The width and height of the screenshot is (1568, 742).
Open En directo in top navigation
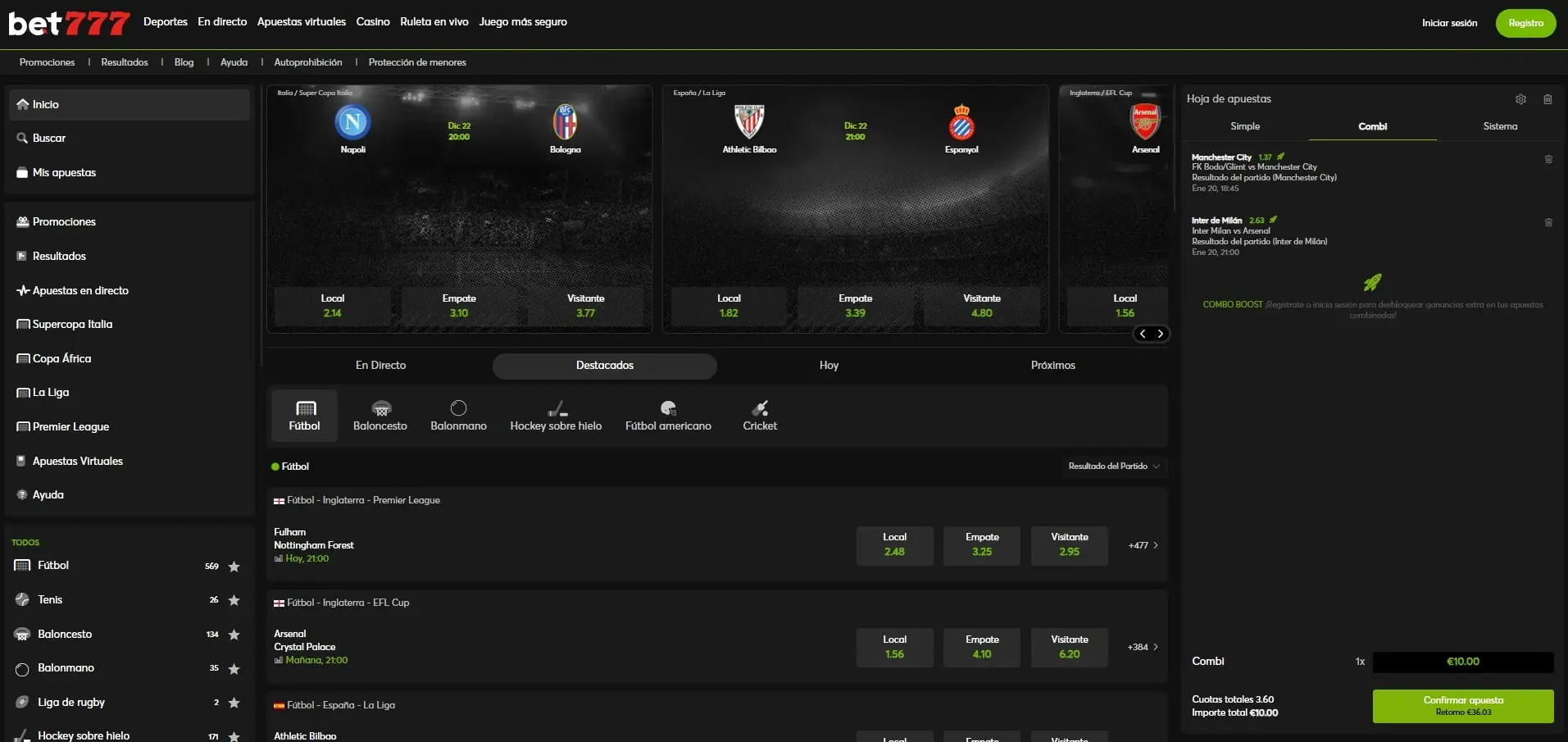click(x=222, y=22)
